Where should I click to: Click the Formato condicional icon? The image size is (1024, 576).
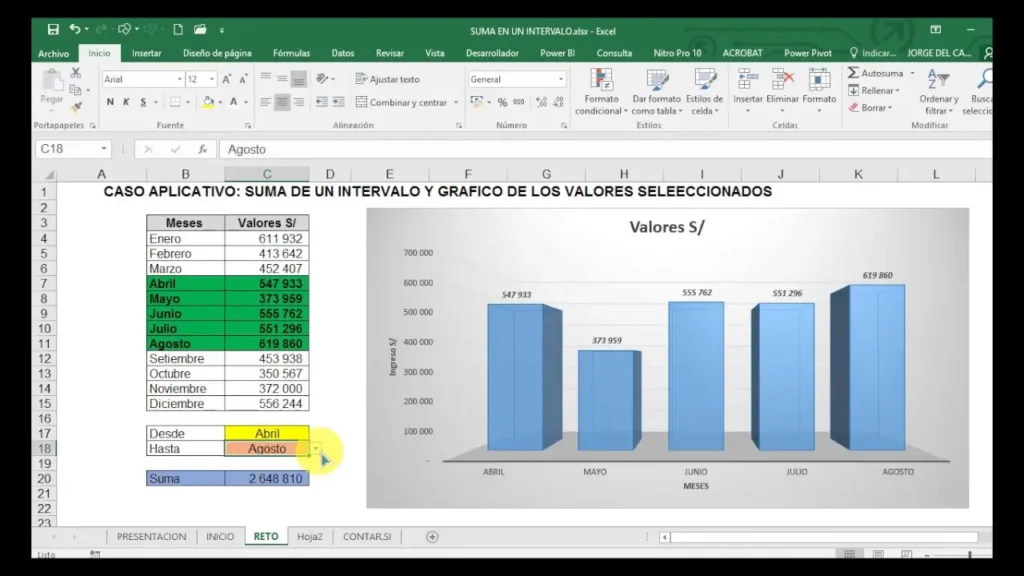pos(601,81)
